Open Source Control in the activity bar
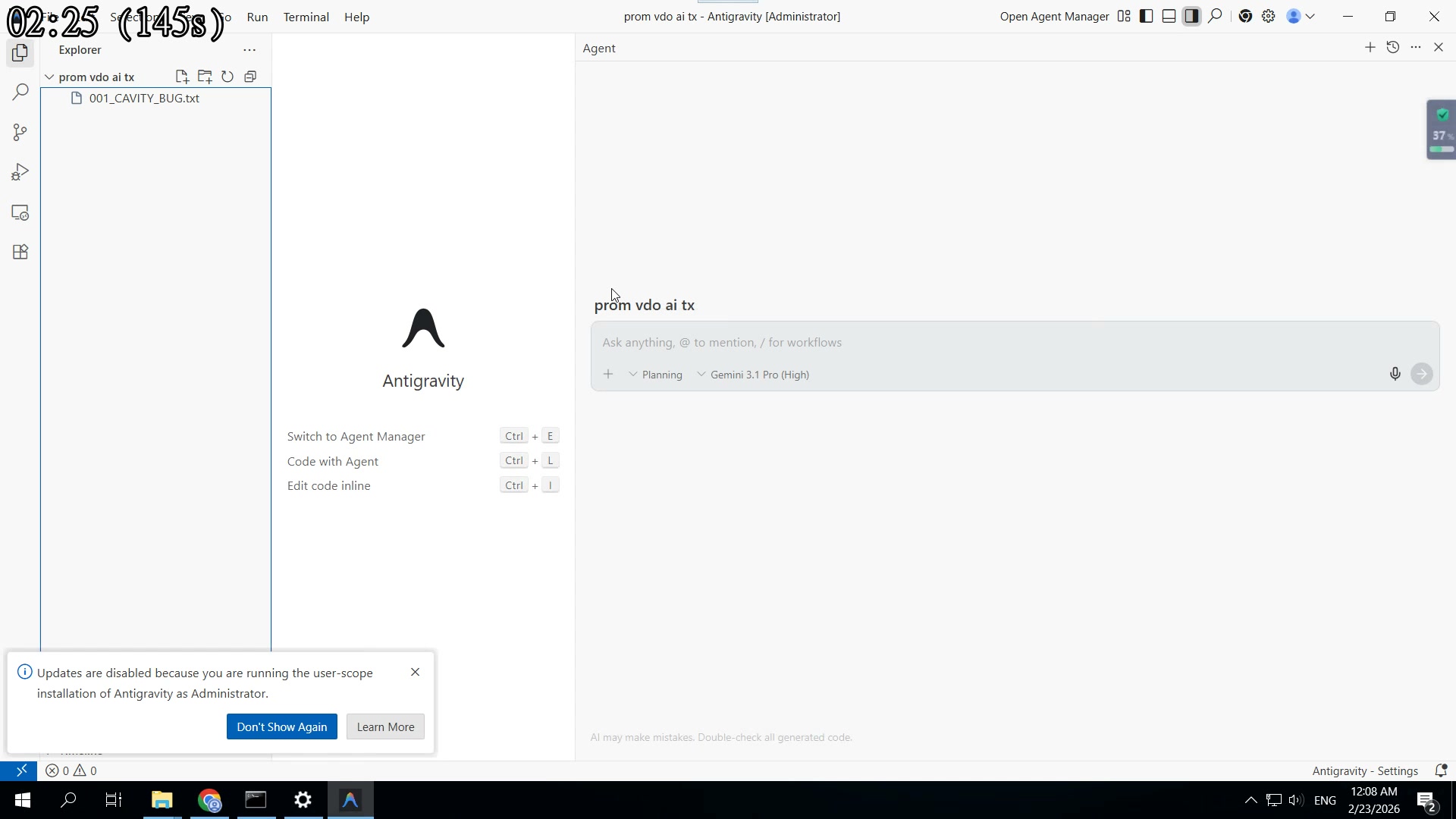Image resolution: width=1456 pixels, height=819 pixels. pos(20,132)
